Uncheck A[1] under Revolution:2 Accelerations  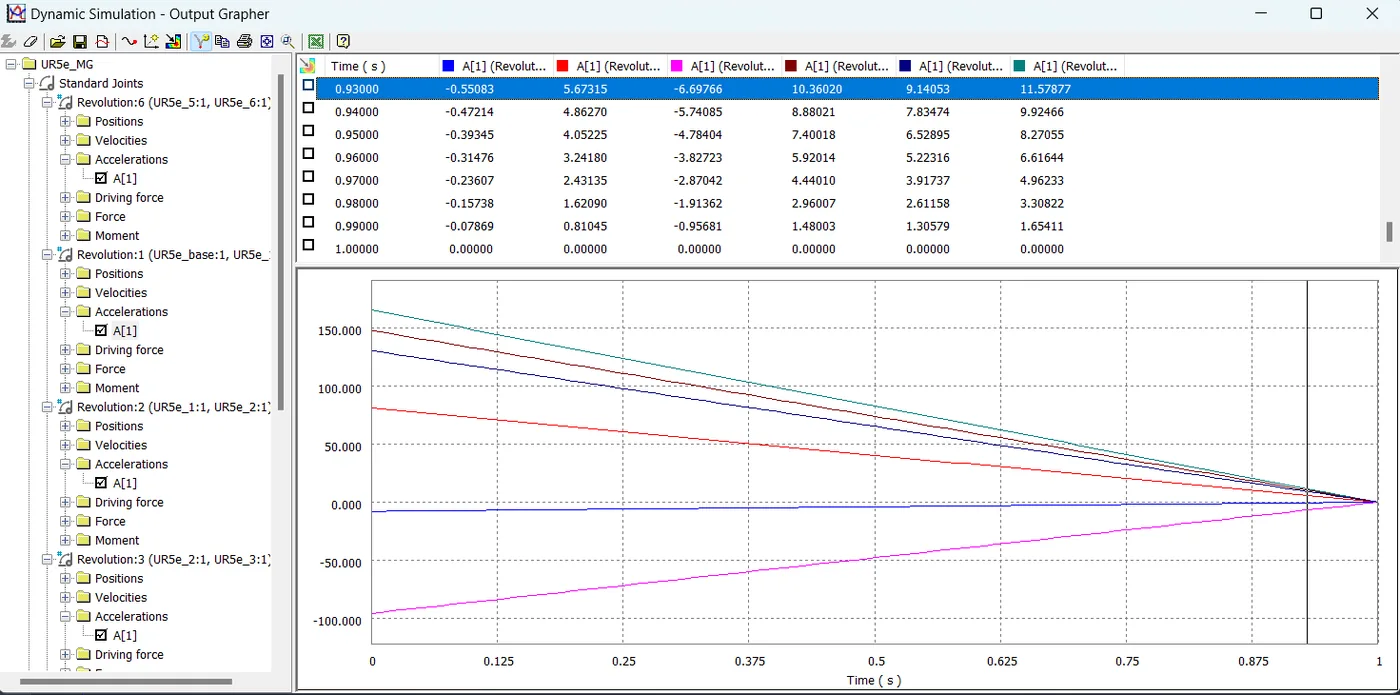point(101,483)
